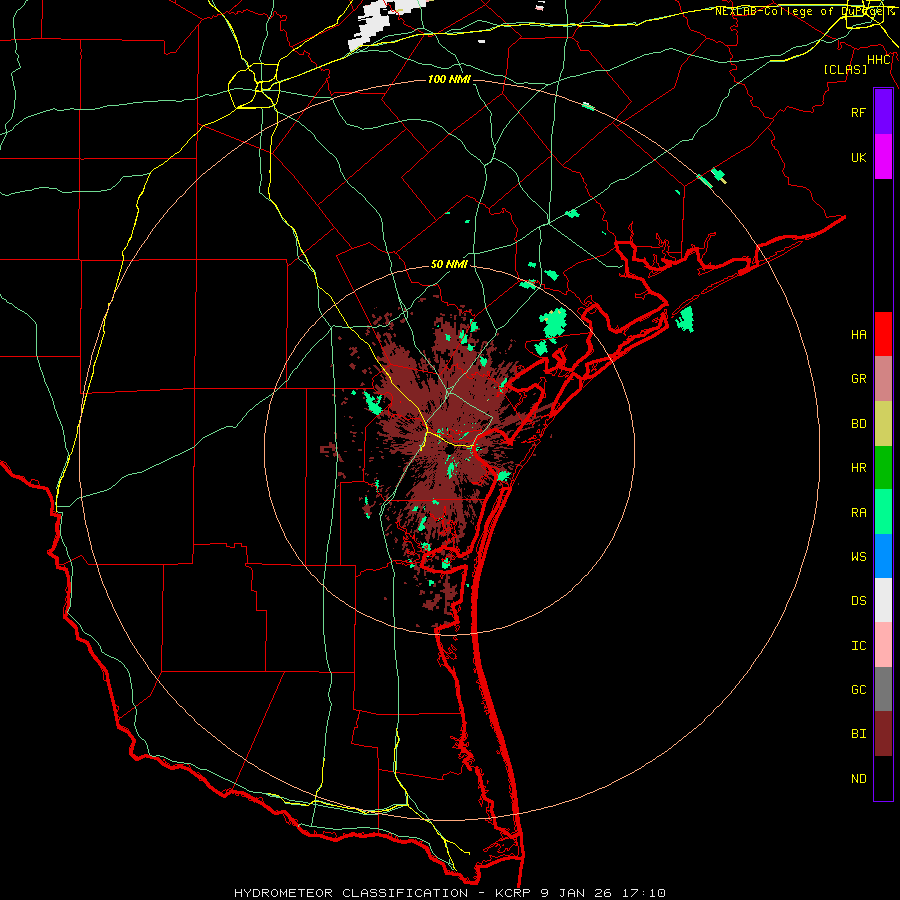The image size is (900, 900).
Task: Select the GR legend label
Action: coord(859,379)
